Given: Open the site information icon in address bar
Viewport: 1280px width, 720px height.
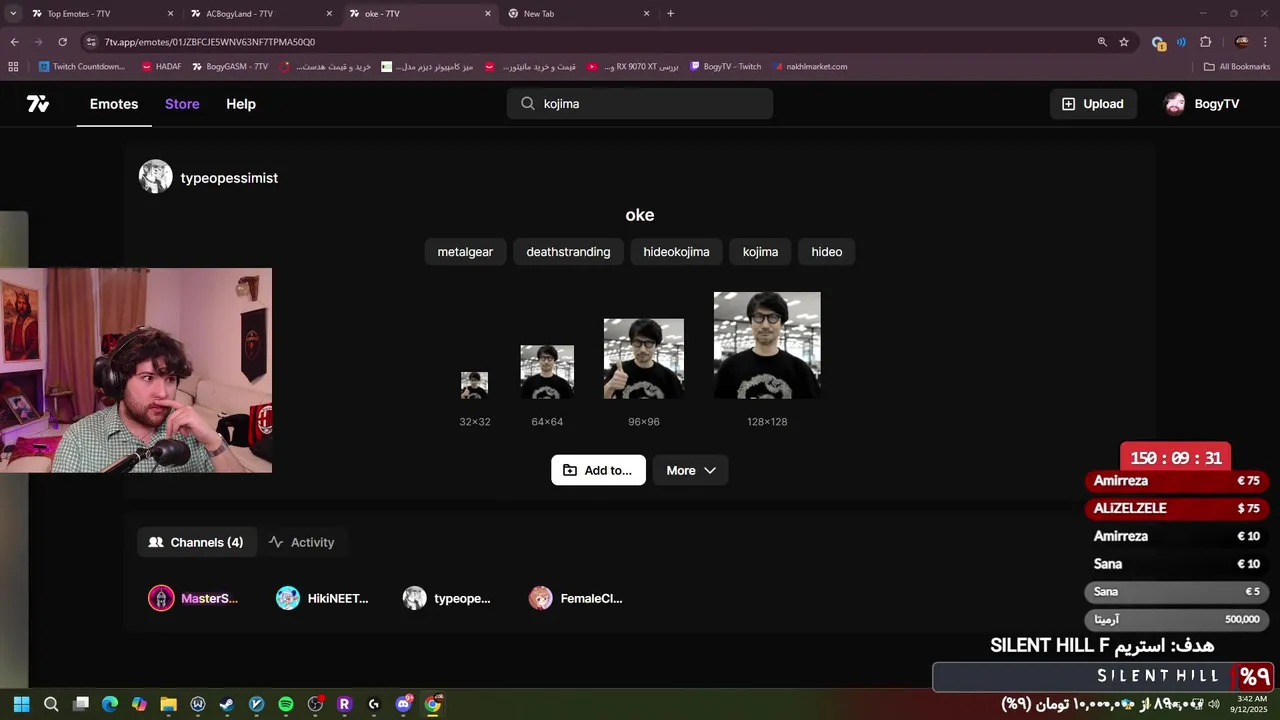Looking at the screenshot, I should click(x=91, y=42).
